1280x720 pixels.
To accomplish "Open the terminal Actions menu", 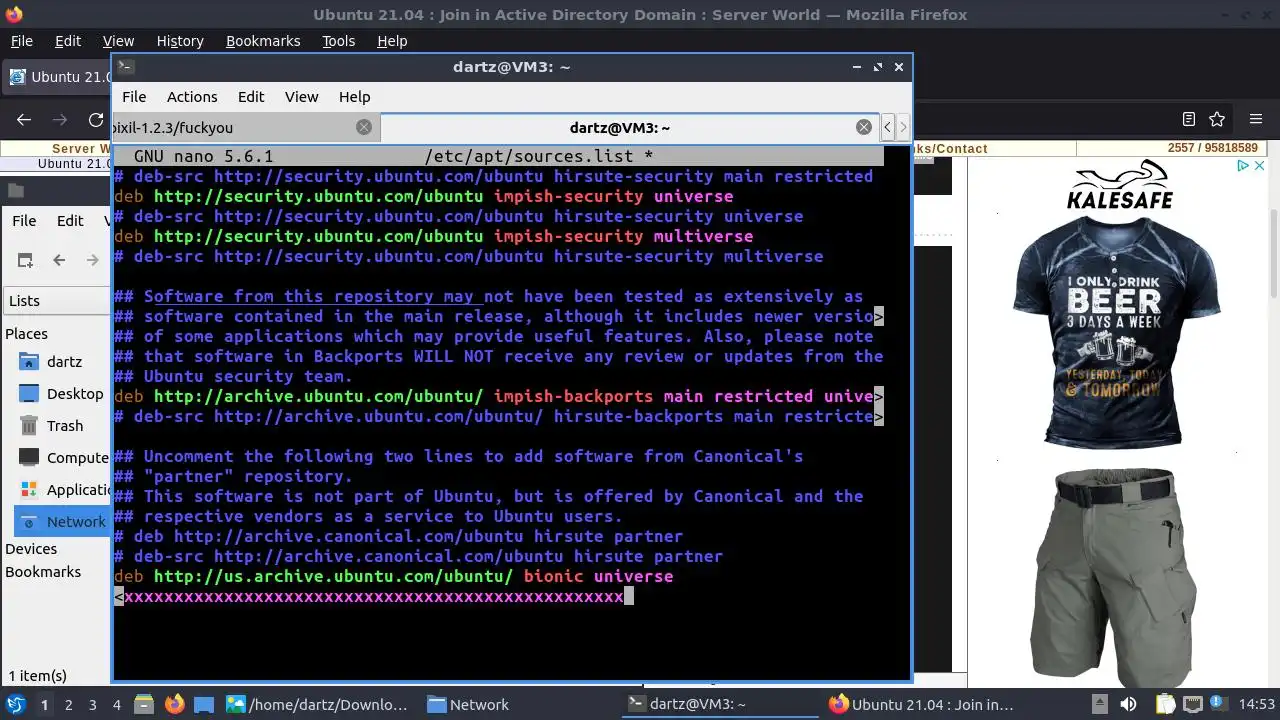I will 192,97.
